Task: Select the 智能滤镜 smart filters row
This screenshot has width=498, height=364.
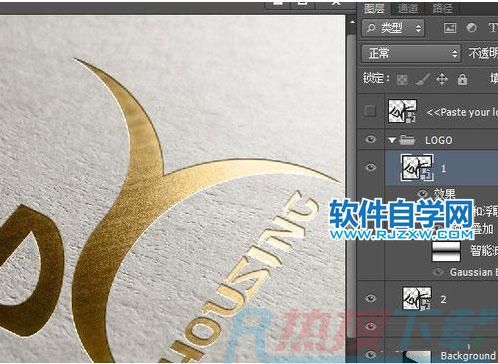Action: pyautogui.click(x=484, y=251)
